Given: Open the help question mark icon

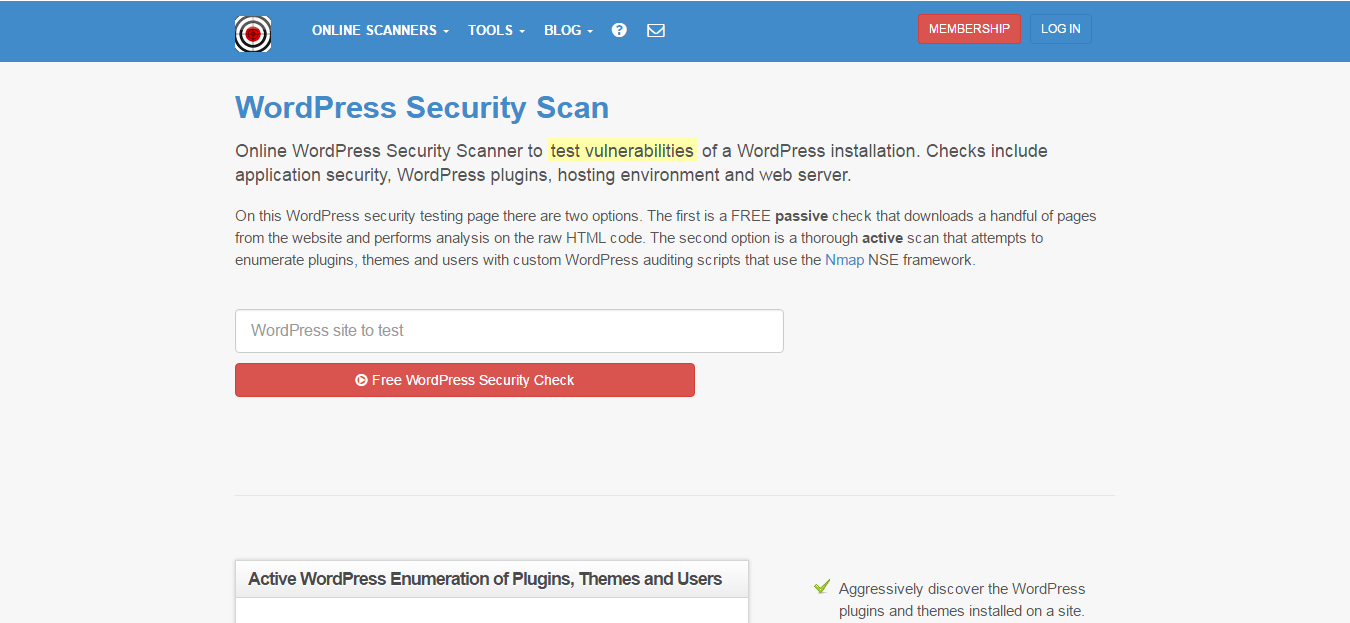Looking at the screenshot, I should coord(619,30).
